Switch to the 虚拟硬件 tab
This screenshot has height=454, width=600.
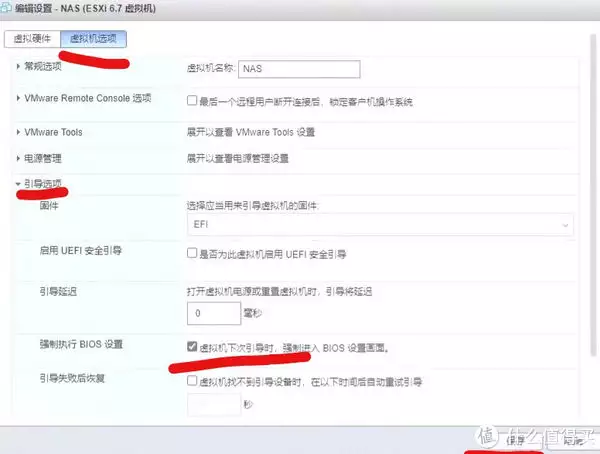click(x=32, y=39)
